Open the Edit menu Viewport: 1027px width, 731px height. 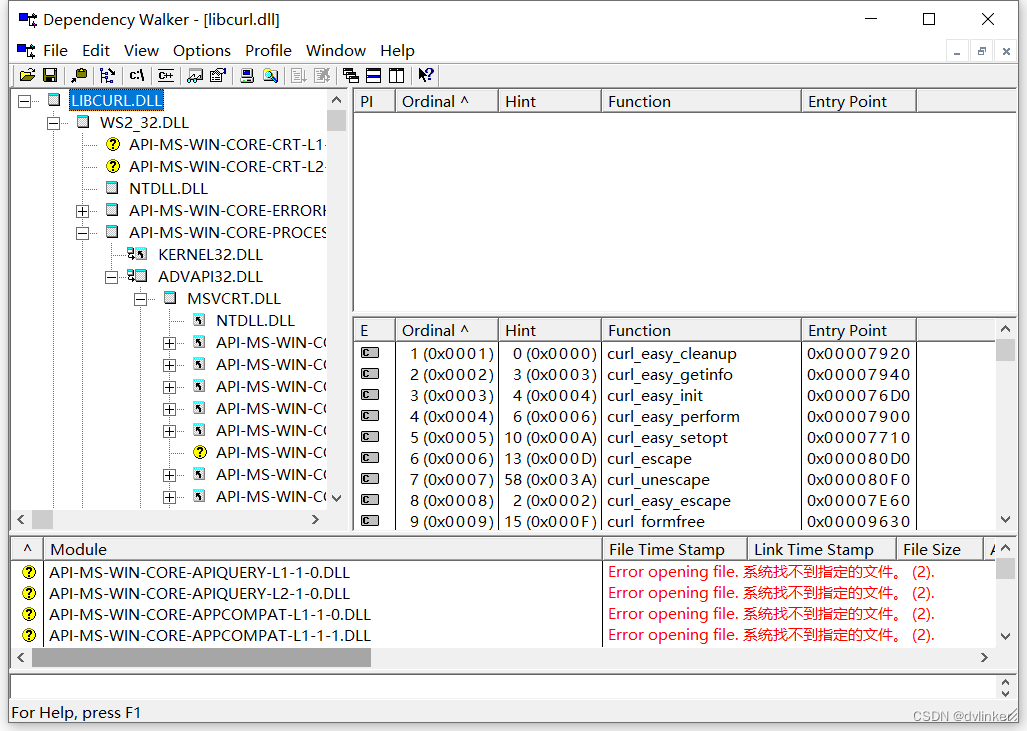(96, 50)
